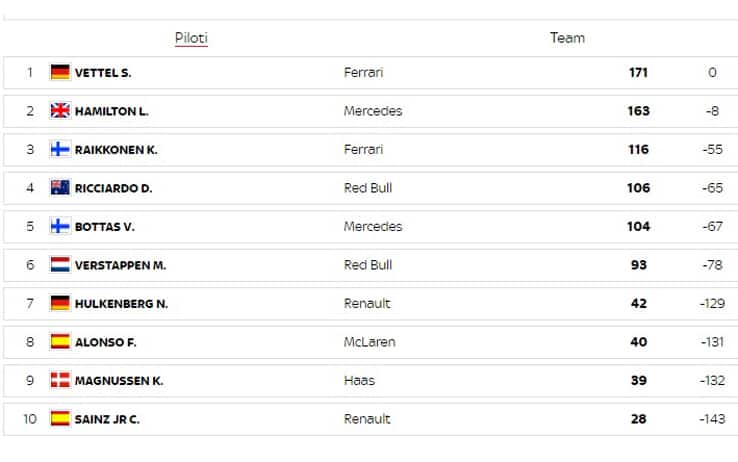Screen dimensions: 738x462
Task: Select the HULKENBERG N. driver name
Action: tap(121, 303)
